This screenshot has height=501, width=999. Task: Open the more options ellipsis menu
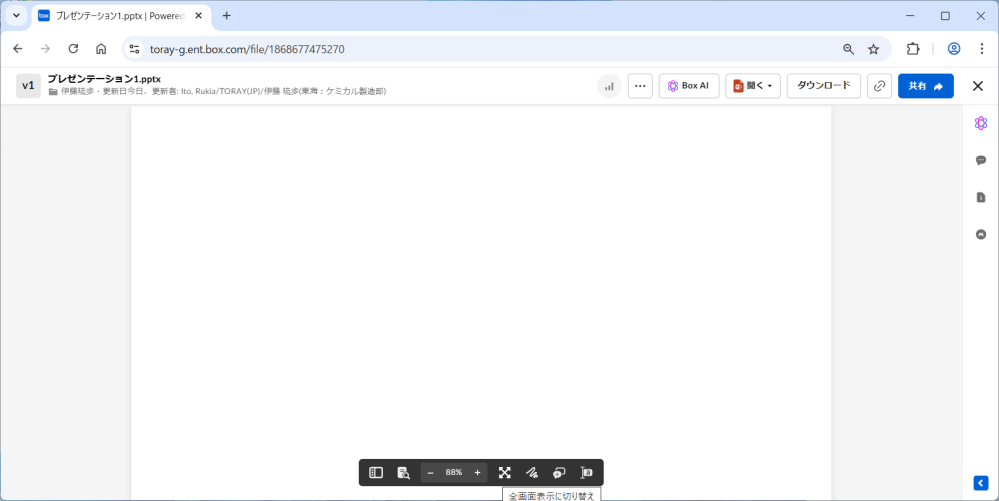coord(640,86)
